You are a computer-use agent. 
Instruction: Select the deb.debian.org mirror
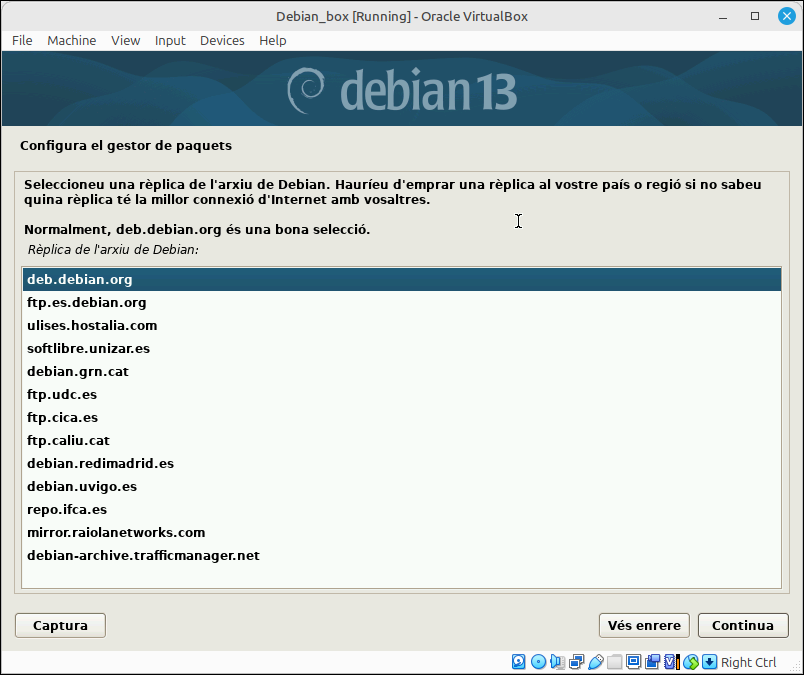401,280
